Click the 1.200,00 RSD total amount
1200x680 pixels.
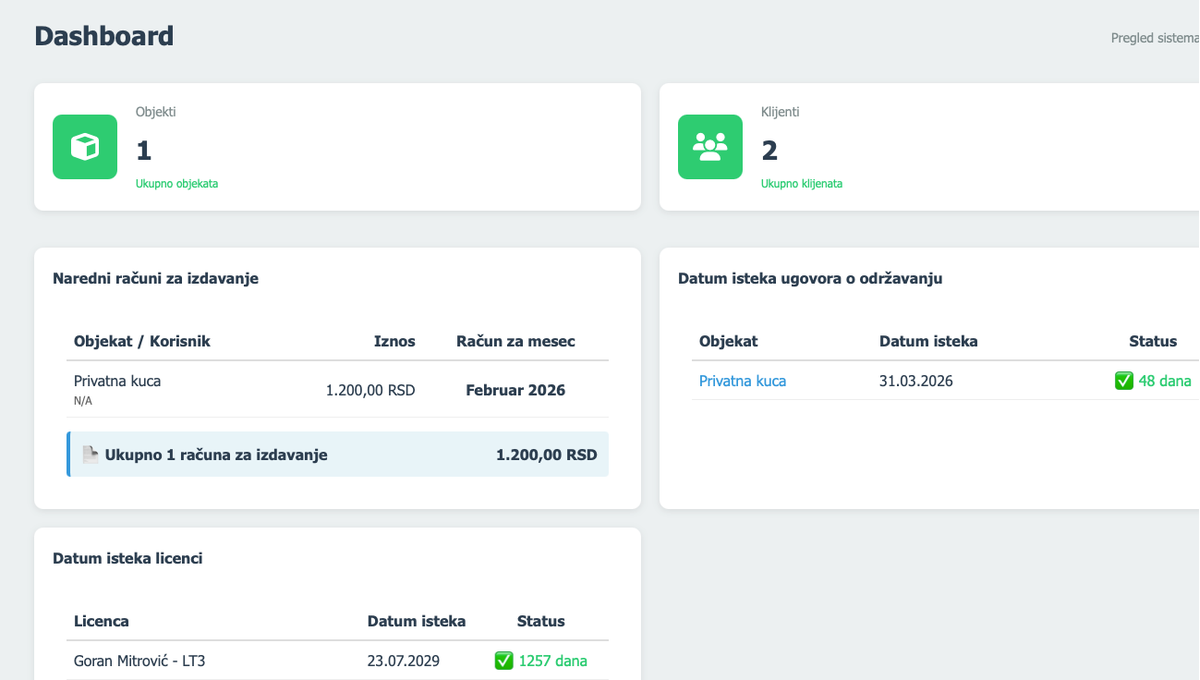(546, 455)
